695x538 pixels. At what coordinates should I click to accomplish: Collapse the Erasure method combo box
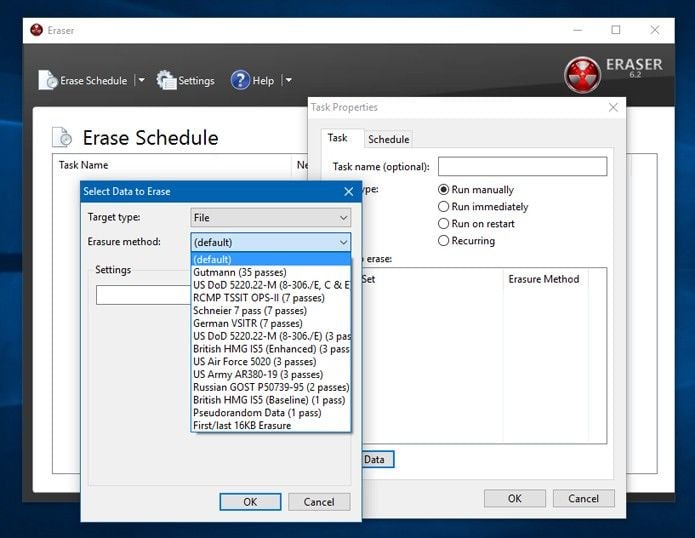pos(270,242)
